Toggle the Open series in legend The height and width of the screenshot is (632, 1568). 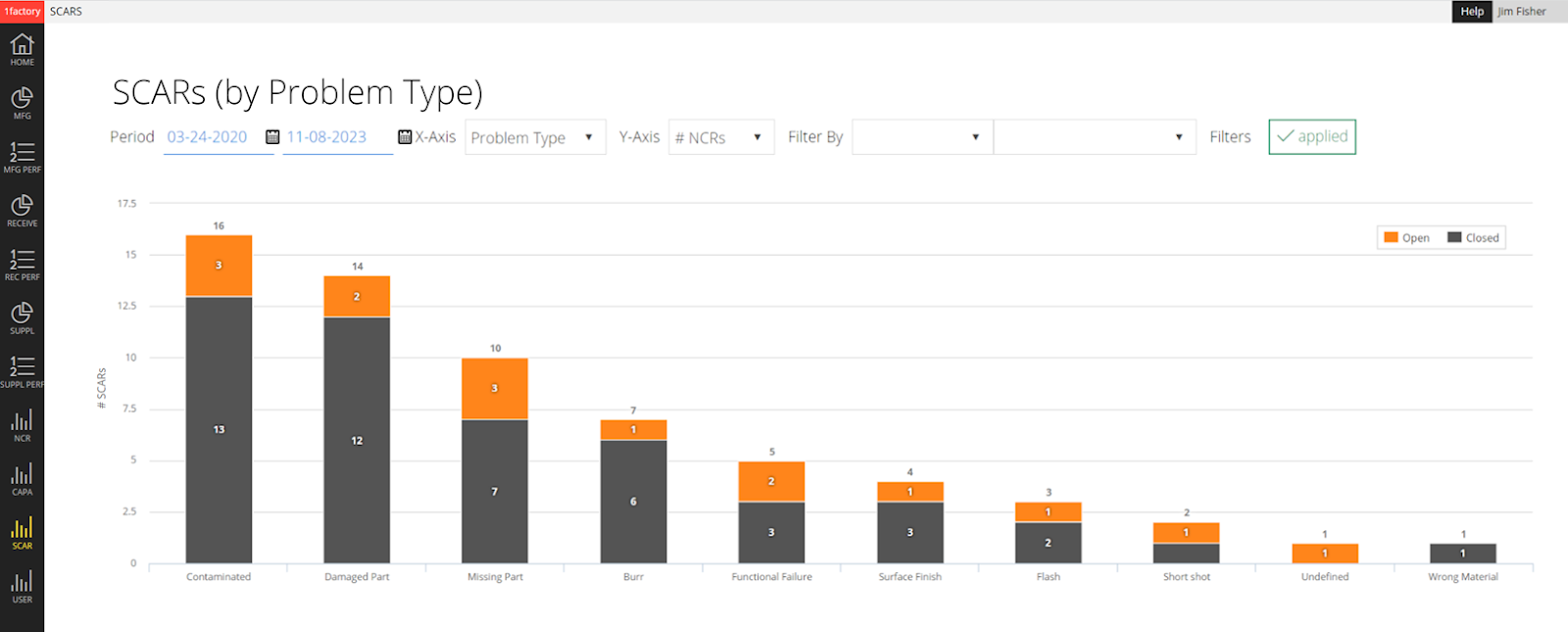pos(1406,238)
